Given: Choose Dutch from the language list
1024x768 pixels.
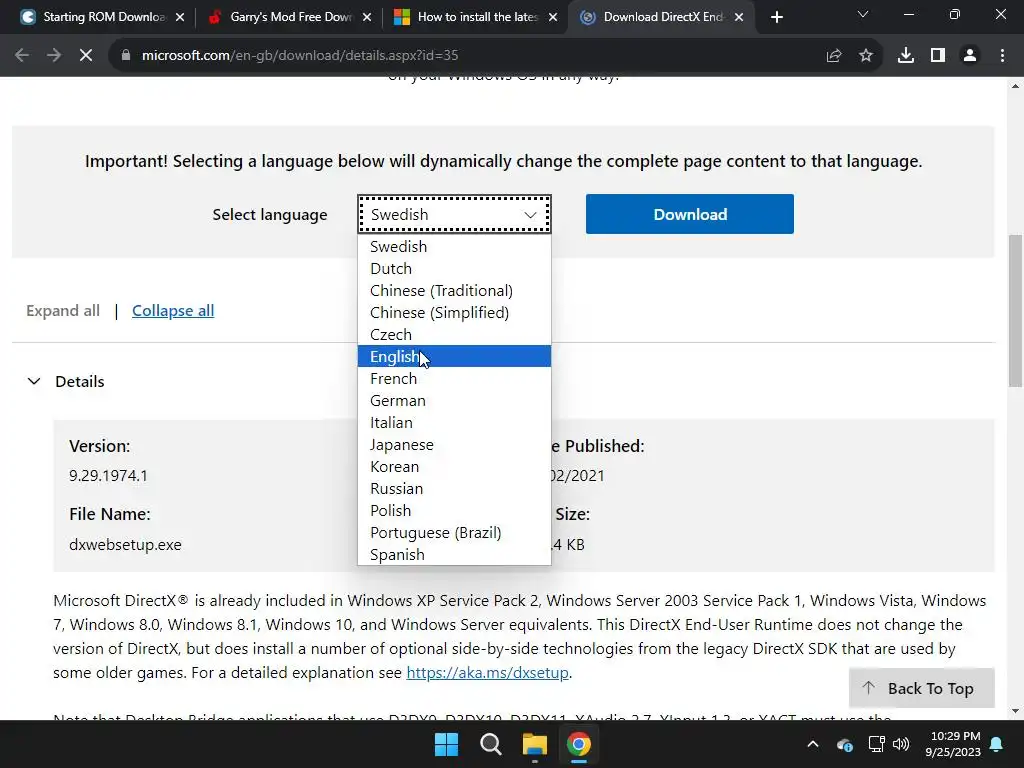Looking at the screenshot, I should point(454,268).
